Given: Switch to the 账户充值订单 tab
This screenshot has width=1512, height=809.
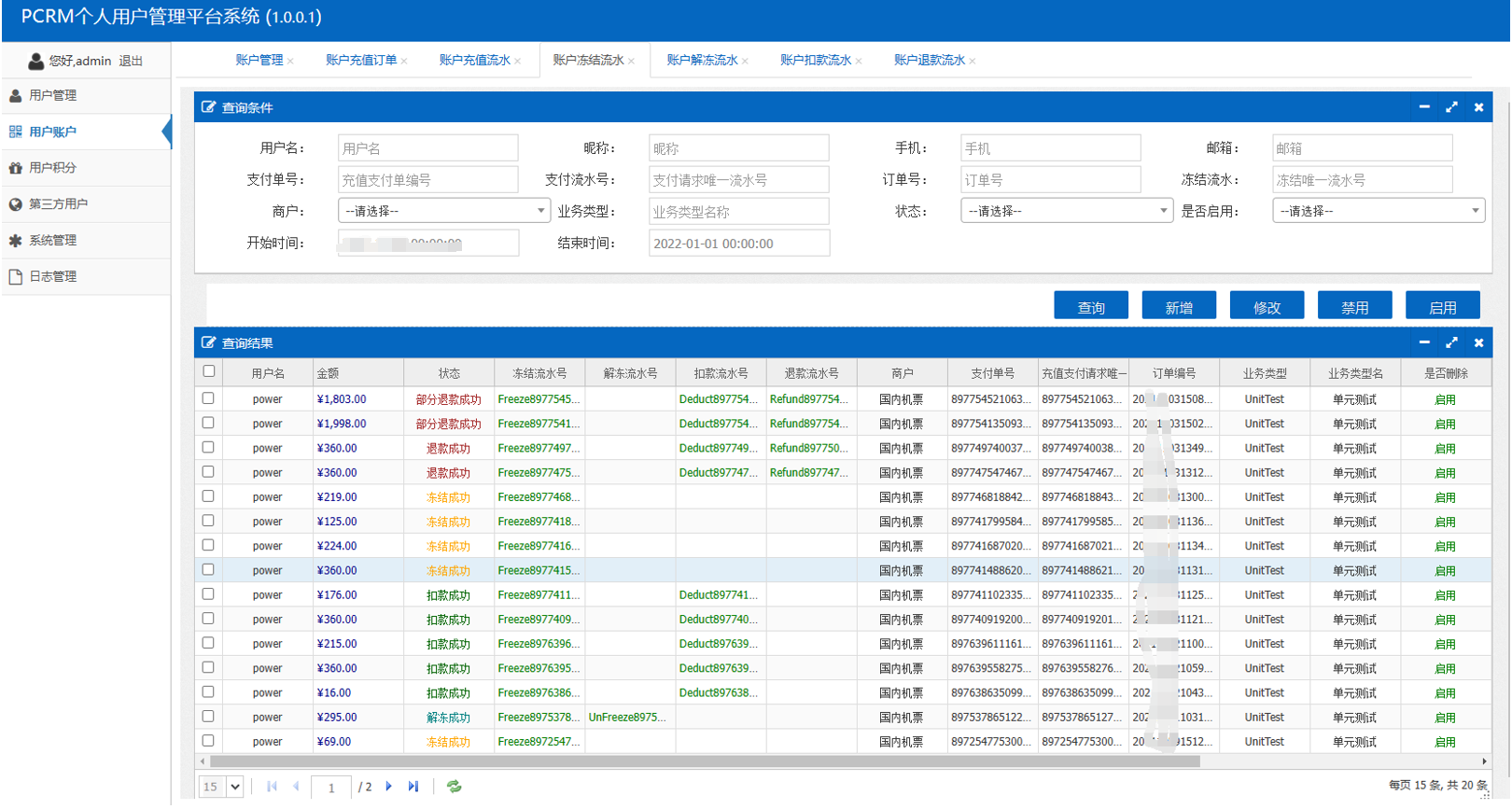Looking at the screenshot, I should [360, 61].
